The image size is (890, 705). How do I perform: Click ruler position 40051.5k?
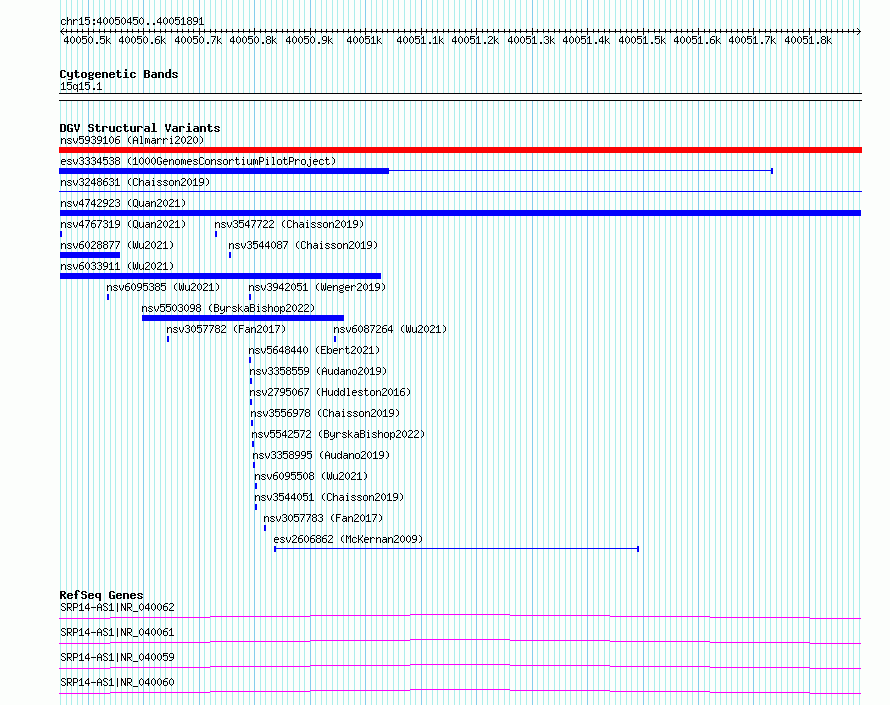[642, 40]
